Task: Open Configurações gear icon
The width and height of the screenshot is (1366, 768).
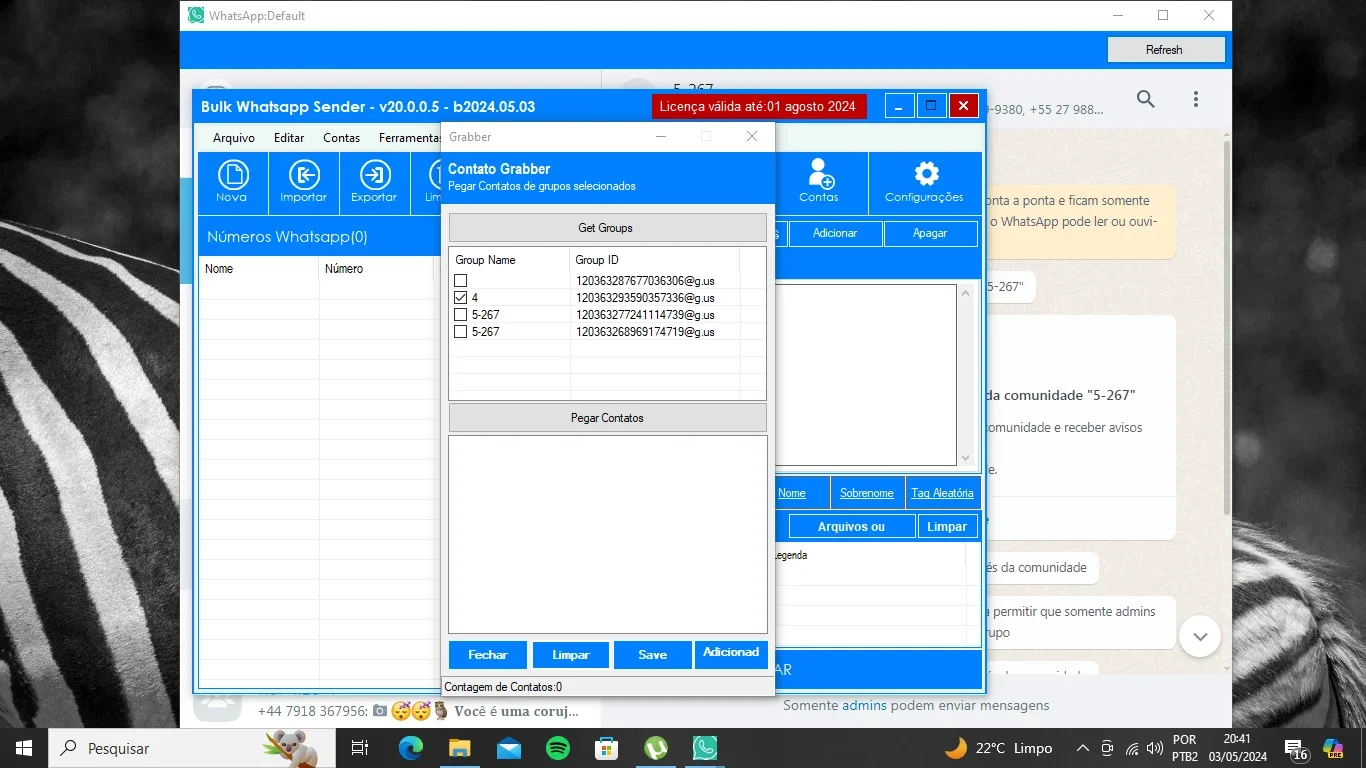Action: point(926,174)
